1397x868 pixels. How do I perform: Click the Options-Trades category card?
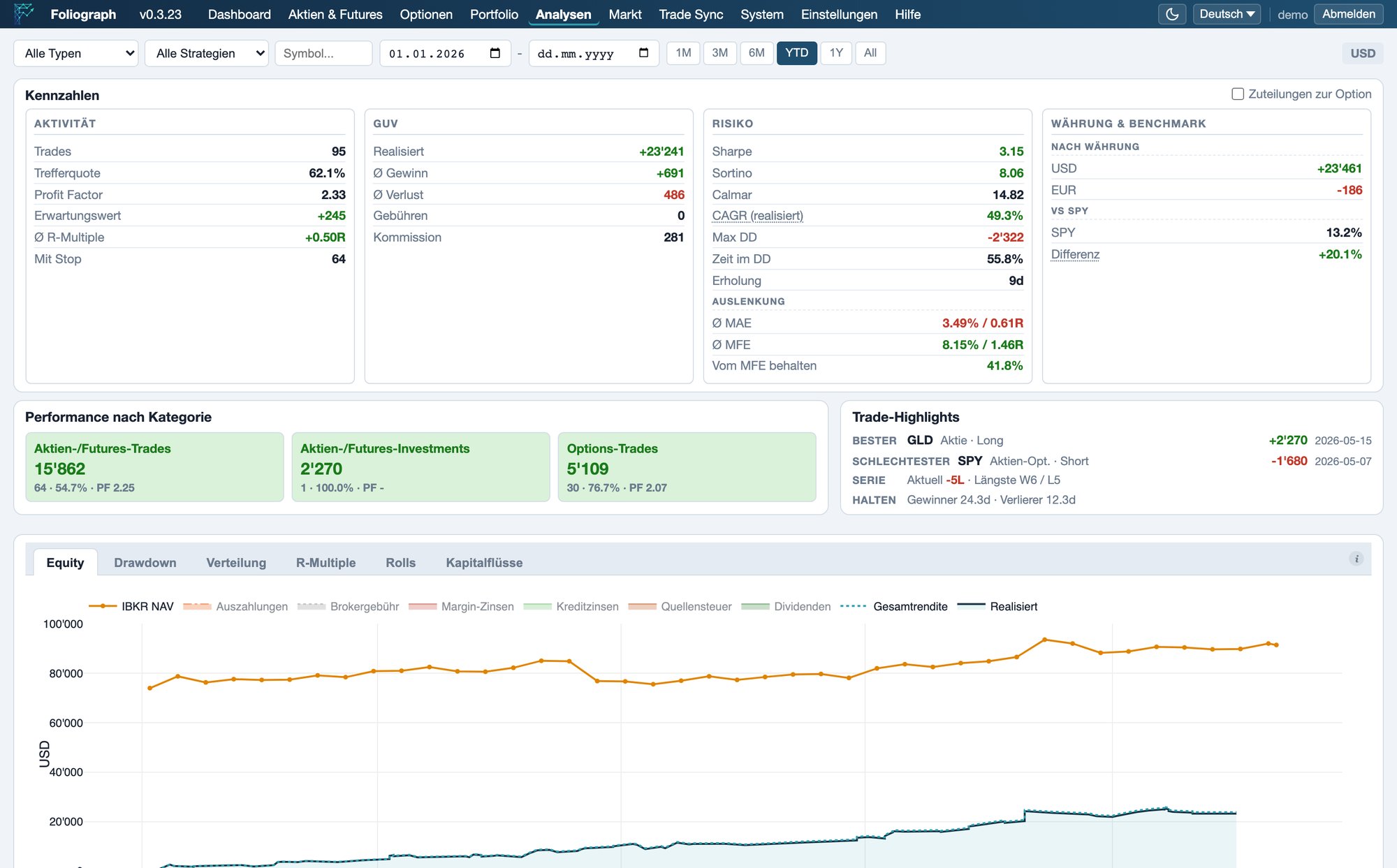[687, 467]
